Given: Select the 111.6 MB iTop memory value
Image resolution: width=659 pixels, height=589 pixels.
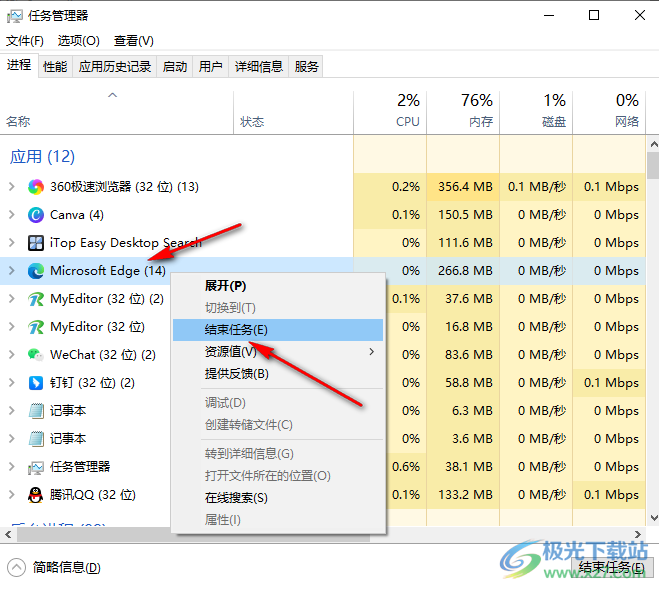Looking at the screenshot, I should coord(465,243).
